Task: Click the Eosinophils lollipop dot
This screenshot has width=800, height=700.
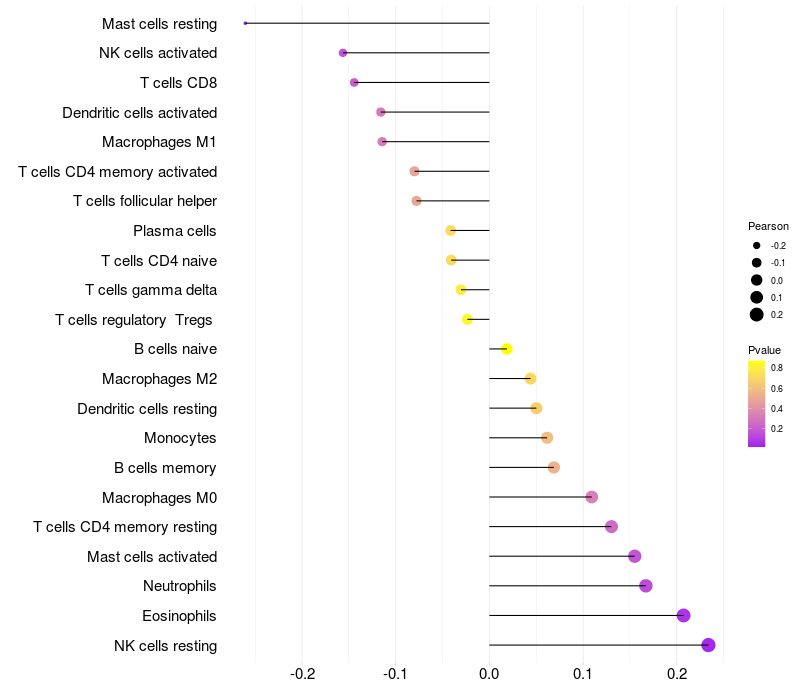Action: [x=684, y=615]
